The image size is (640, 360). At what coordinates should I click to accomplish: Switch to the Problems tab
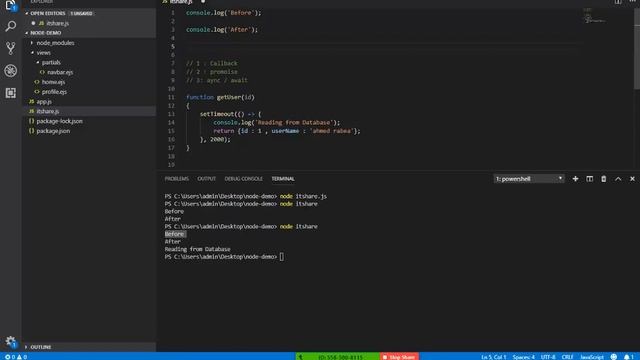[176, 179]
